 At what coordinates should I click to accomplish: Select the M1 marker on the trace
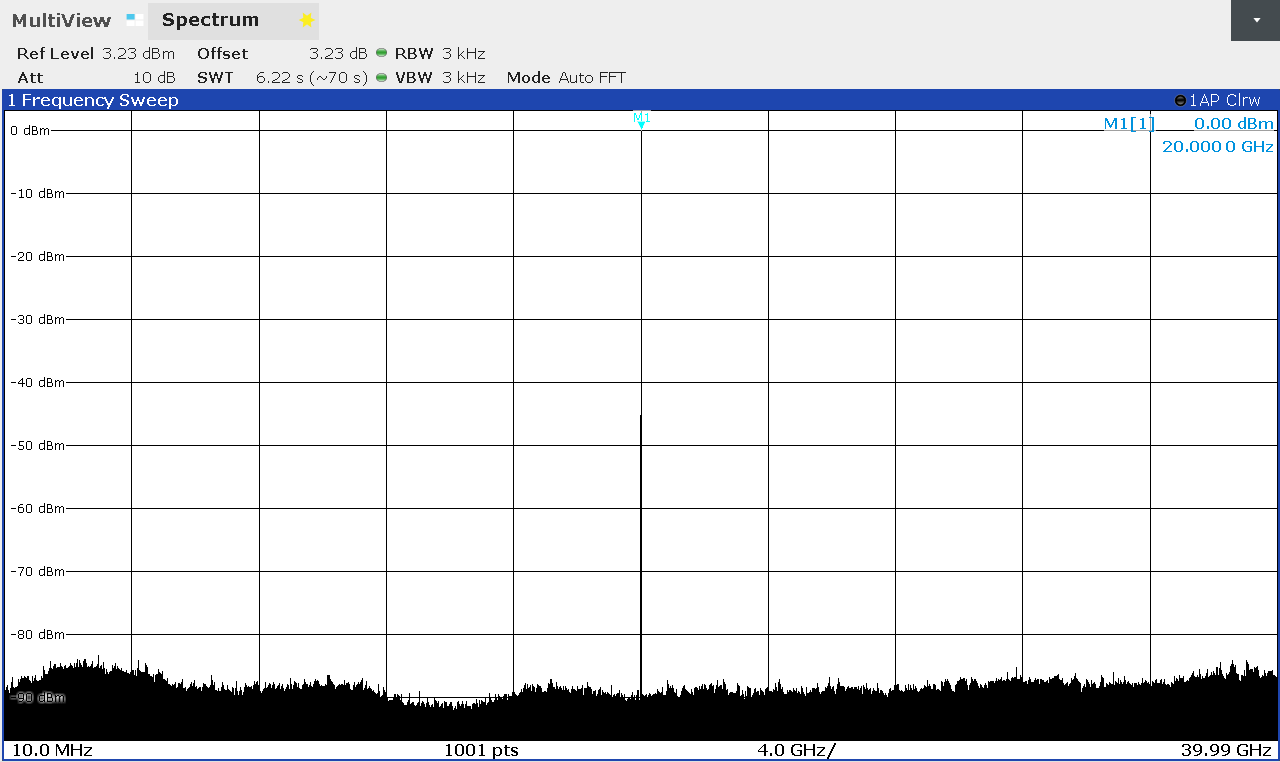click(641, 119)
